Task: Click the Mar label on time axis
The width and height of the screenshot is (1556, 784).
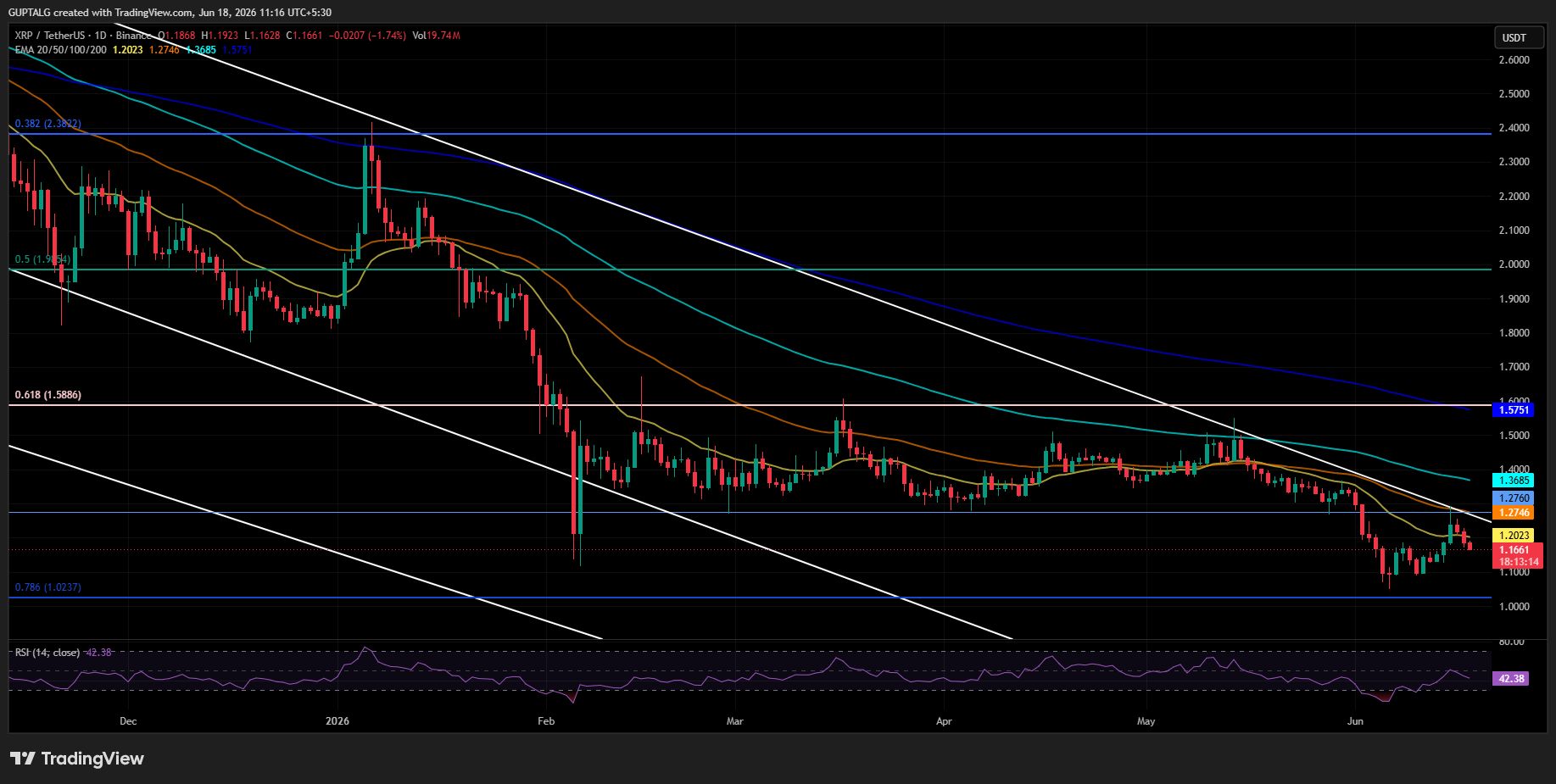Action: (734, 721)
